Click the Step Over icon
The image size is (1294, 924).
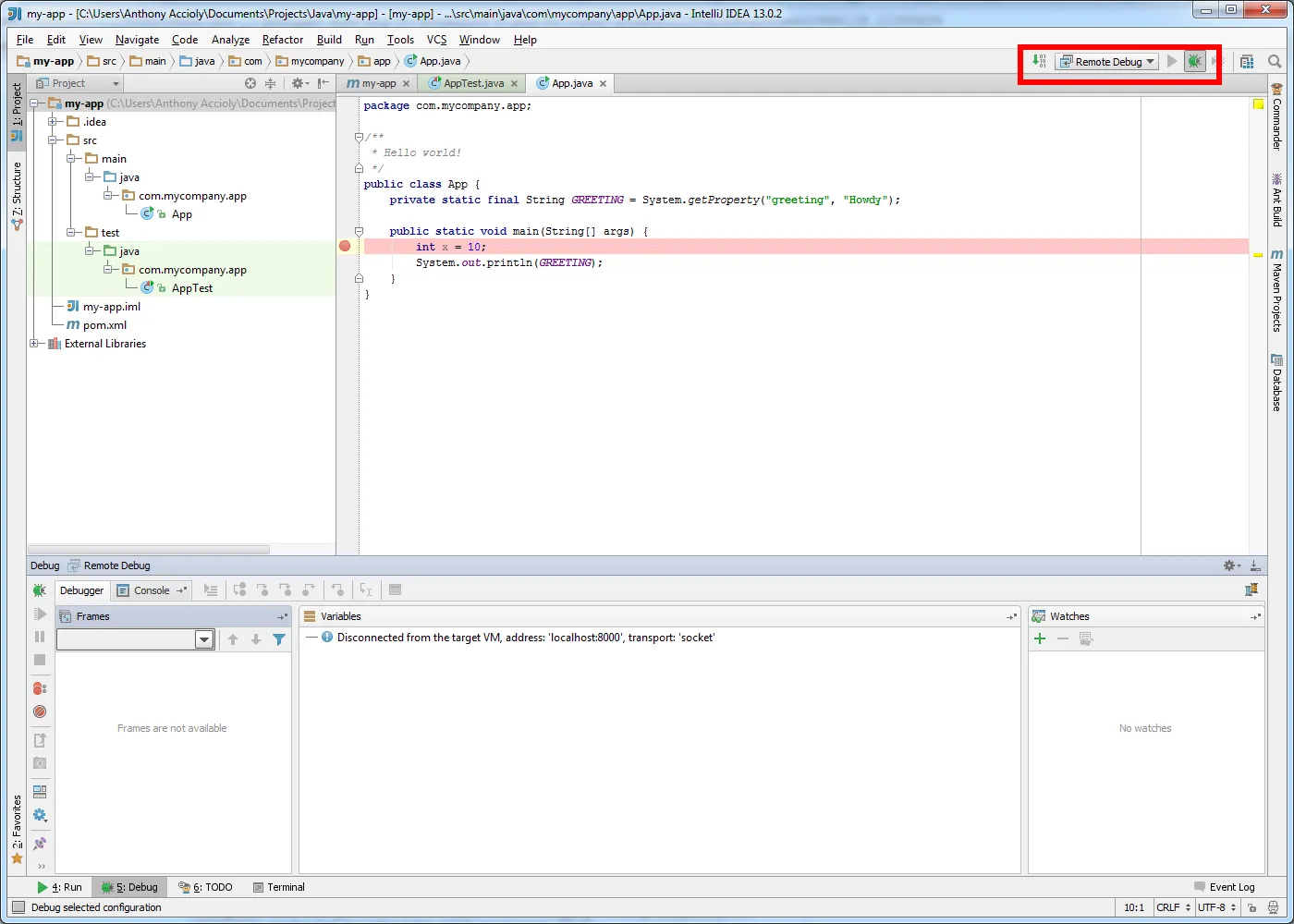pos(240,590)
